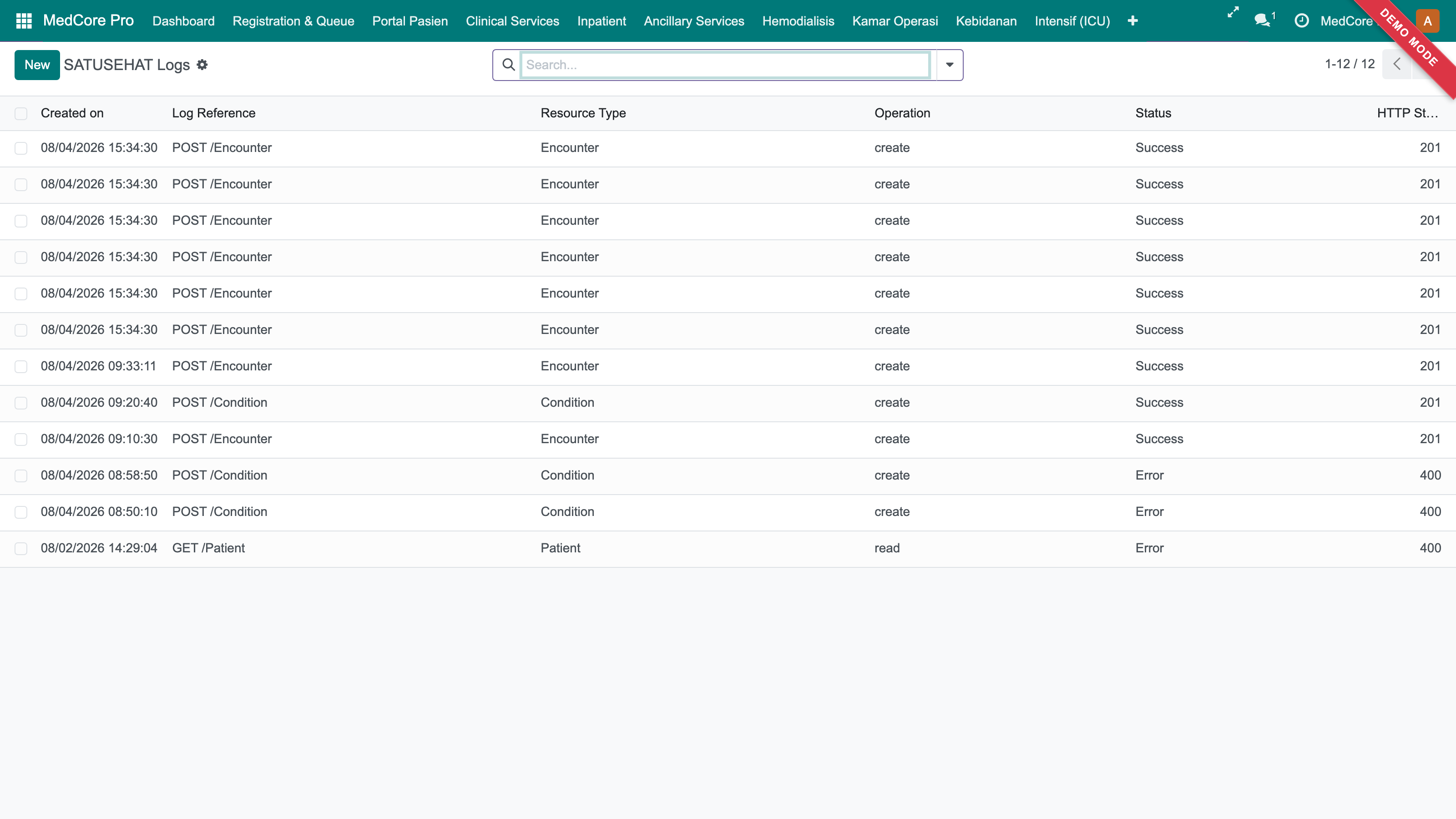Open the Intensif (ICU) menu

(1072, 21)
